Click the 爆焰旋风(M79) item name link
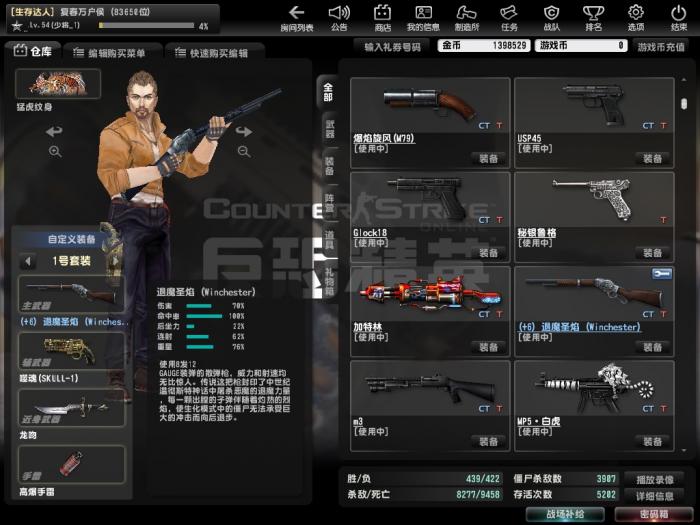This screenshot has height=525, width=700. coord(383,138)
